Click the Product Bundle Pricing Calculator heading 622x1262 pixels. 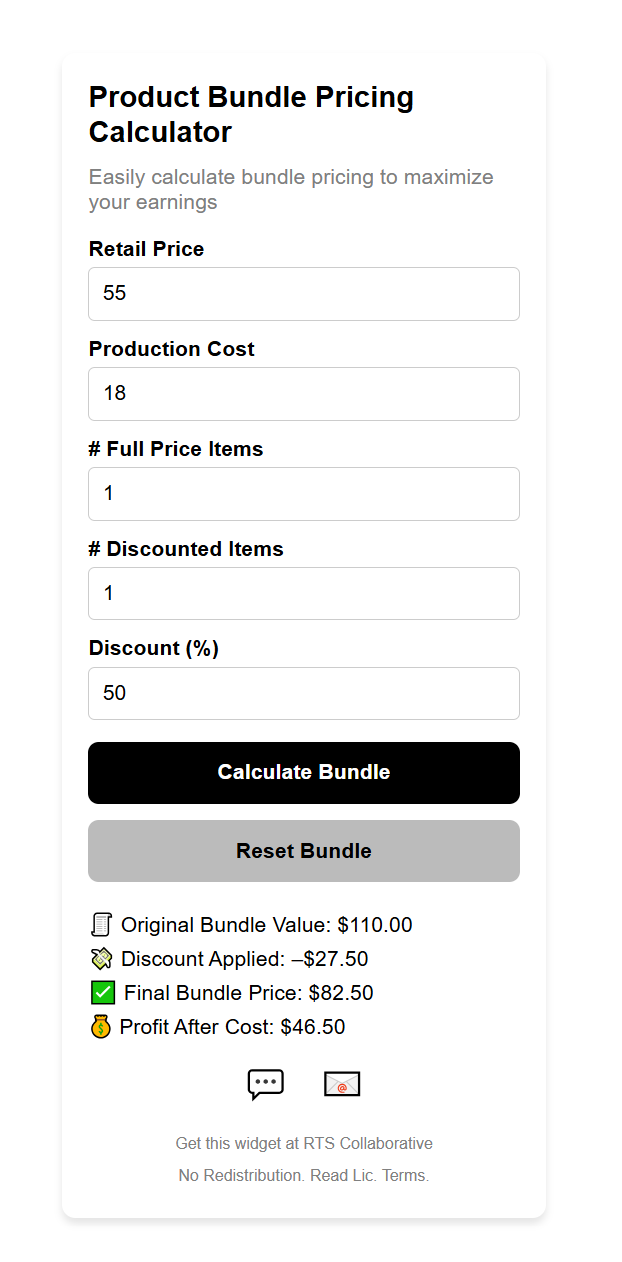(251, 114)
